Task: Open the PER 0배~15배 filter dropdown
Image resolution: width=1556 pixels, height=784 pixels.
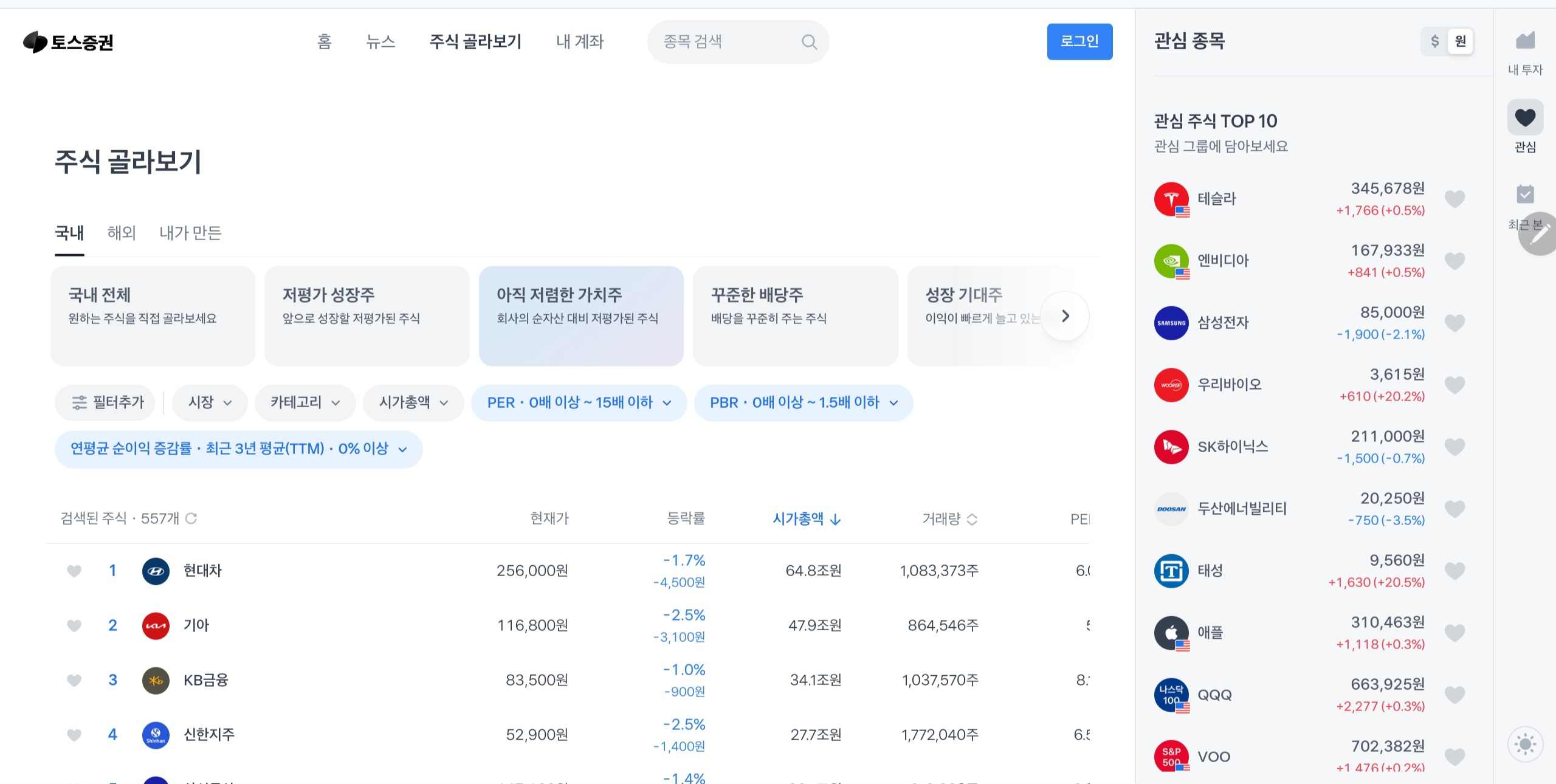Action: (579, 402)
